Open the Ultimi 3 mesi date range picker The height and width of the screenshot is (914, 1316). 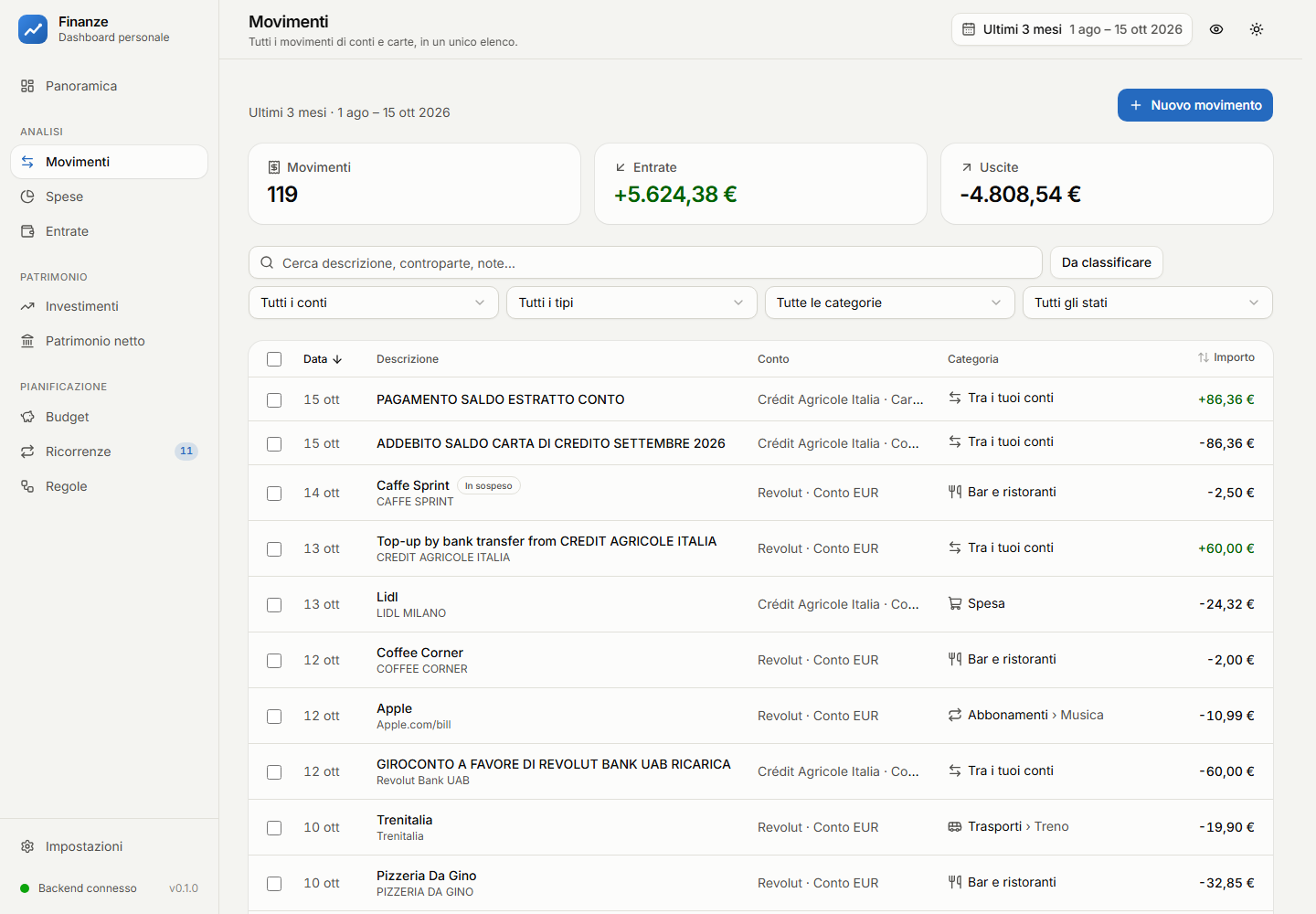click(x=1072, y=29)
